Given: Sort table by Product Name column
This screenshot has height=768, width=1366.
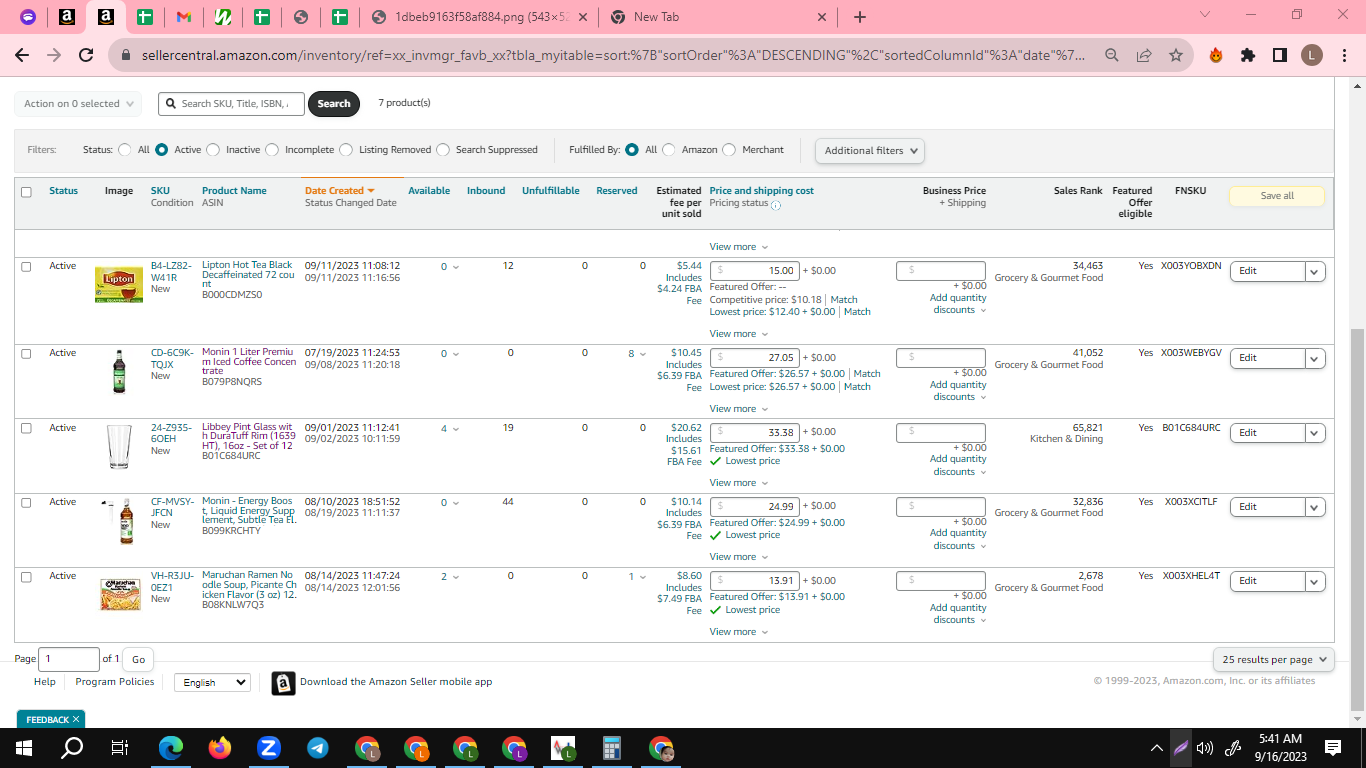Looking at the screenshot, I should click(234, 191).
